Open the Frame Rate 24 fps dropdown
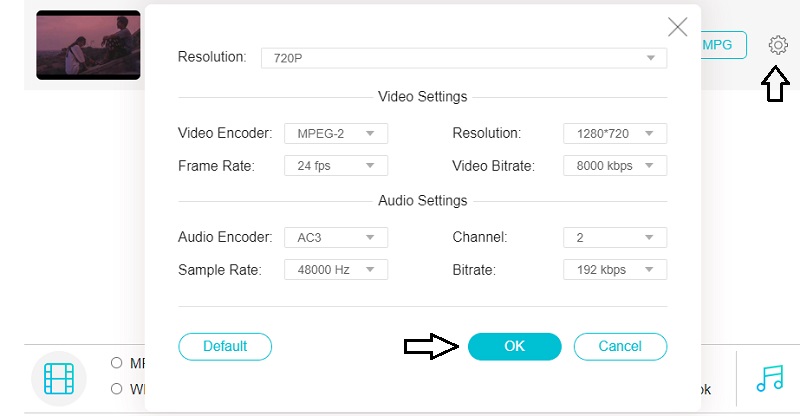This screenshot has width=800, height=416. click(335, 166)
